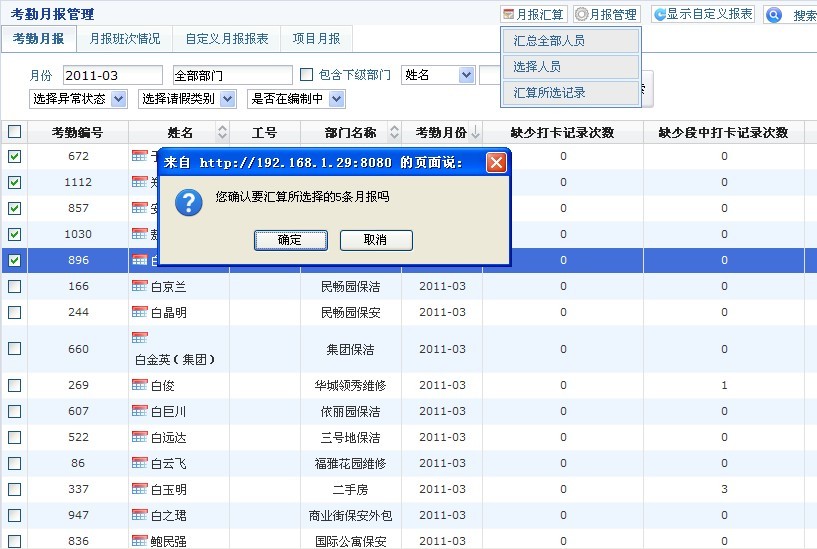This screenshot has width=817, height=549.
Task: Click the 全部部门 department field
Action: pyautogui.click(x=232, y=76)
